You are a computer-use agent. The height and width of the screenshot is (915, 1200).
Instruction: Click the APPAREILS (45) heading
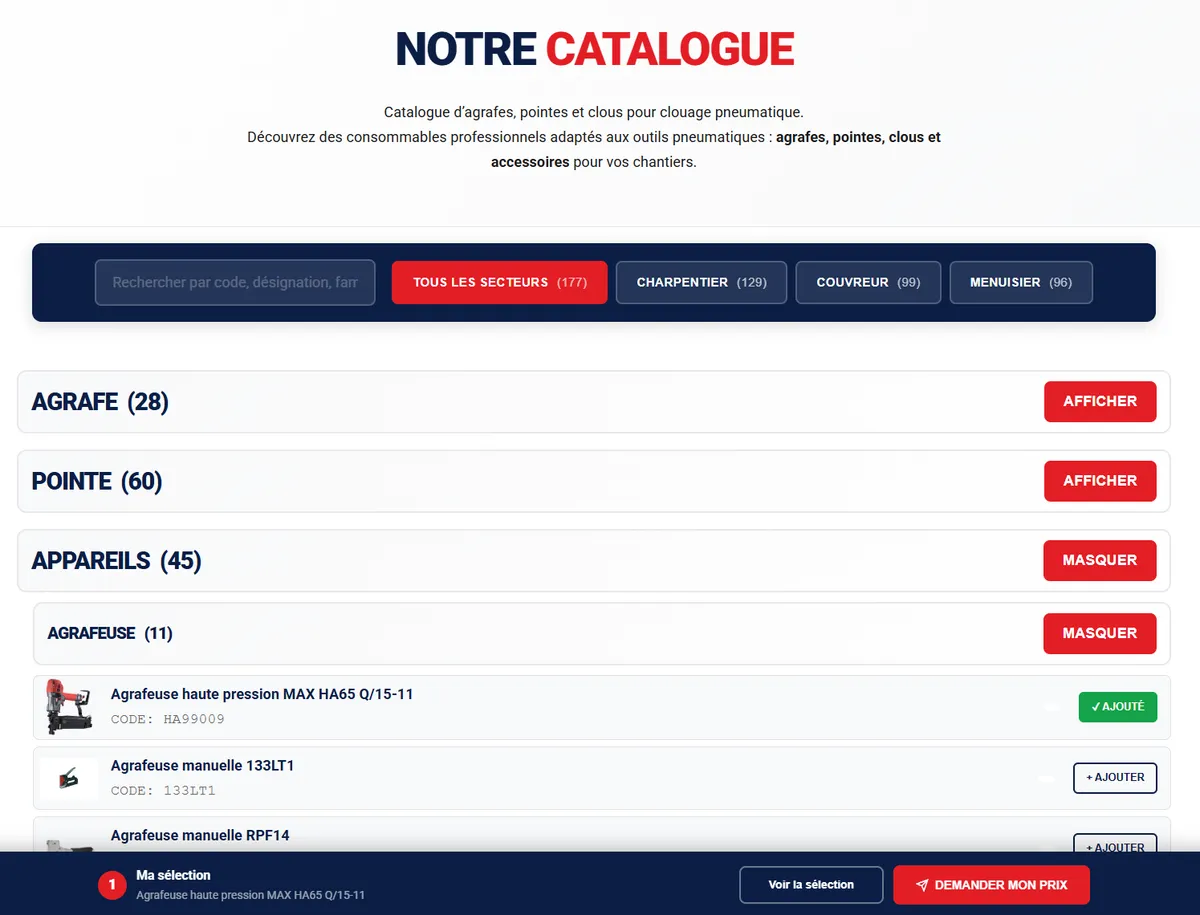(117, 561)
